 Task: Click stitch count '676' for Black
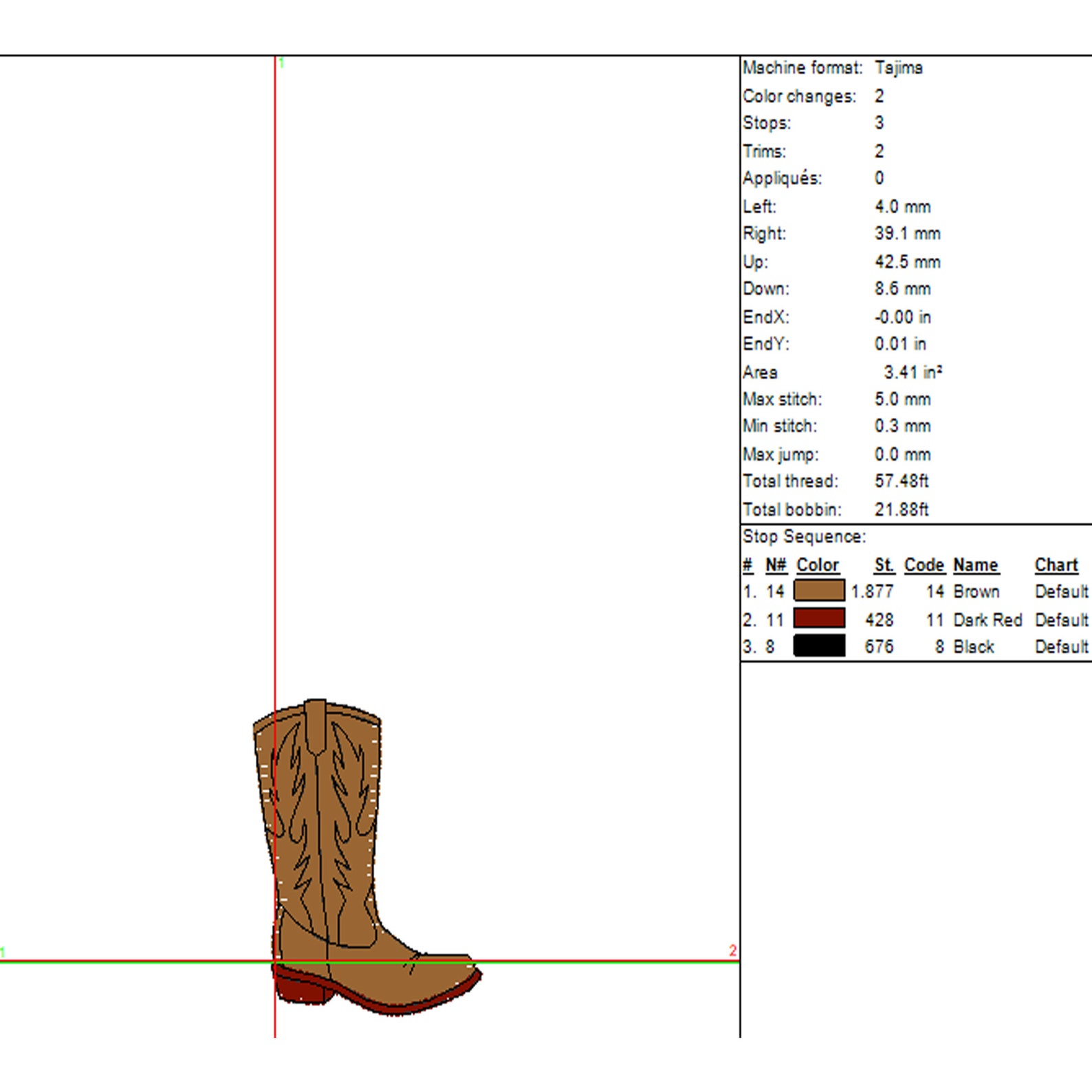tap(880, 647)
